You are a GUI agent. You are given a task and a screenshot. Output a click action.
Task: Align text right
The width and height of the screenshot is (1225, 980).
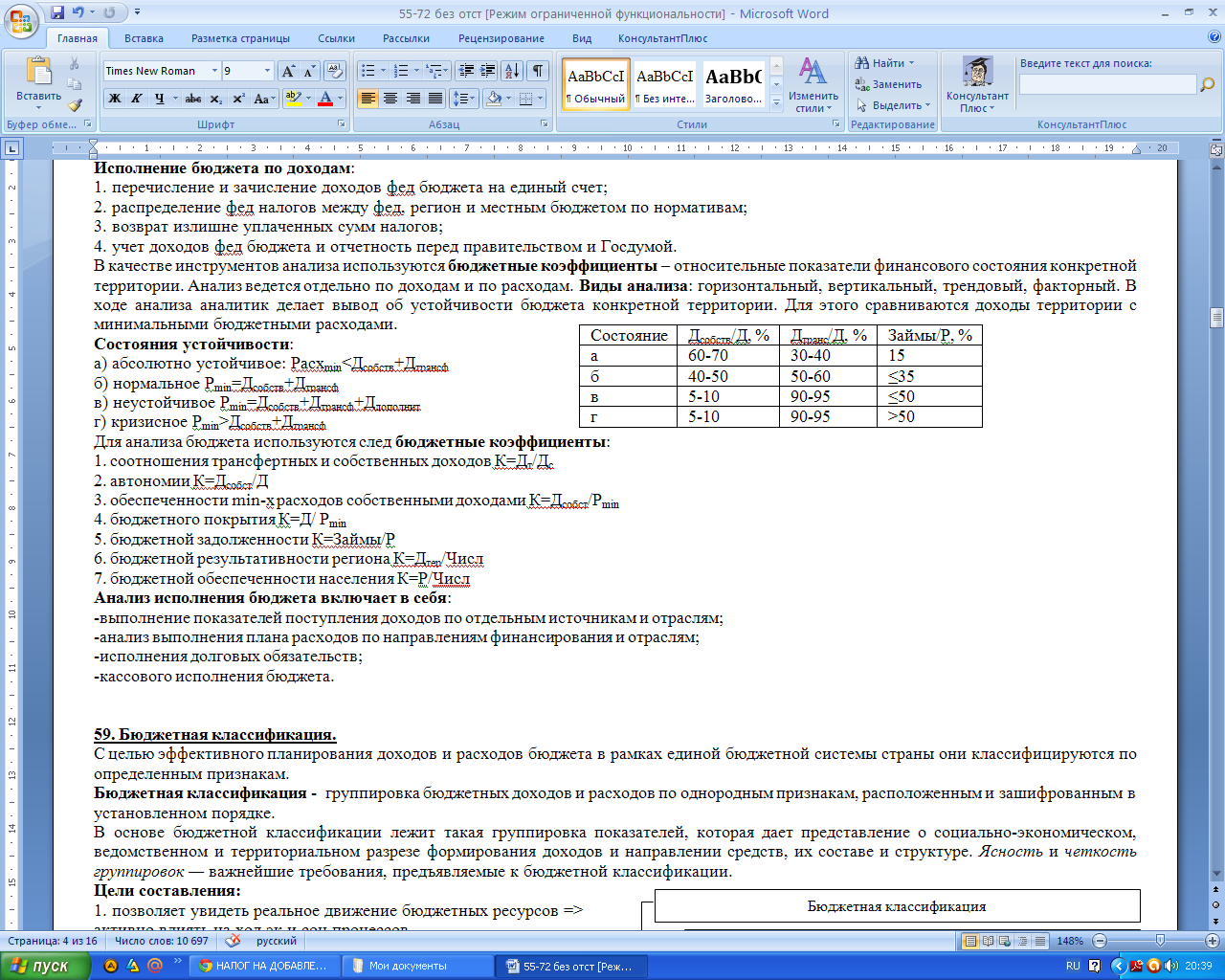click(x=413, y=99)
